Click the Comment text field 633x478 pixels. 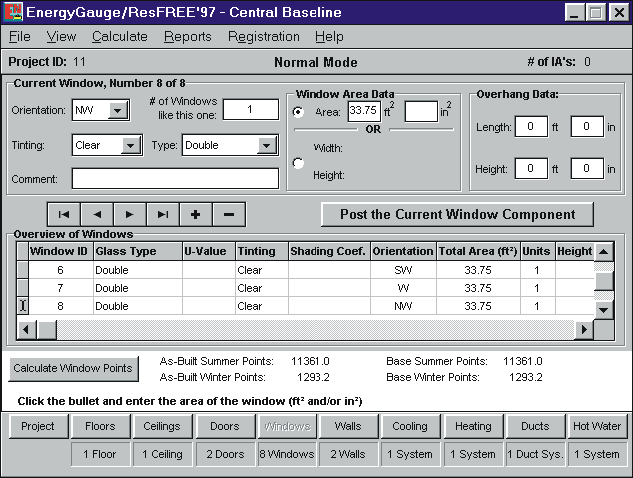pos(175,178)
